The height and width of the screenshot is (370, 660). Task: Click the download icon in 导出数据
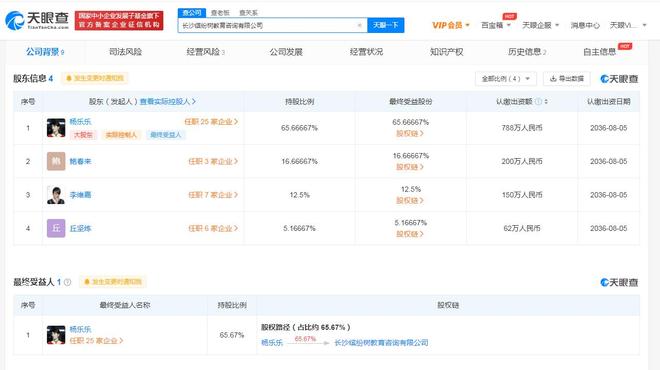point(553,79)
